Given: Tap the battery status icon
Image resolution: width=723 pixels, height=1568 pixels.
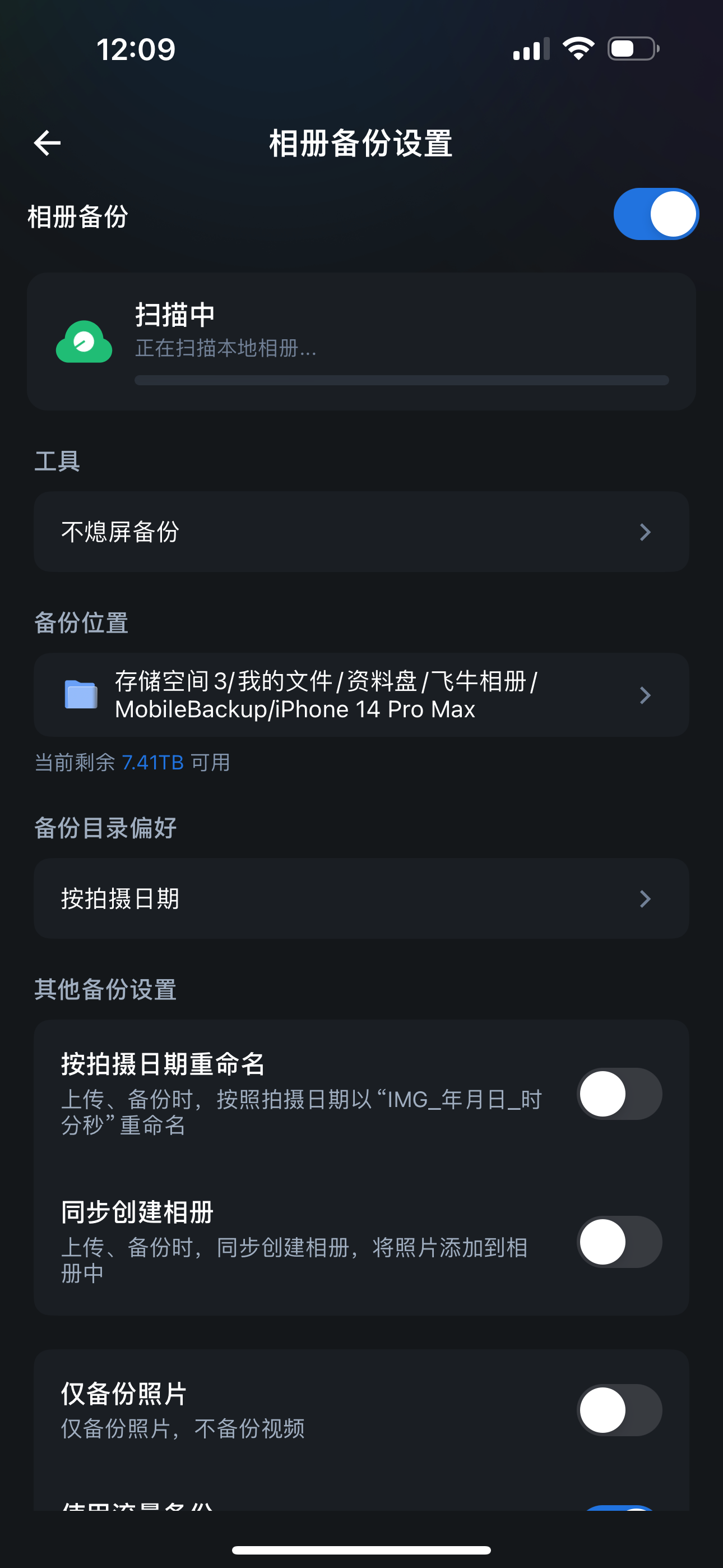Looking at the screenshot, I should click(633, 49).
